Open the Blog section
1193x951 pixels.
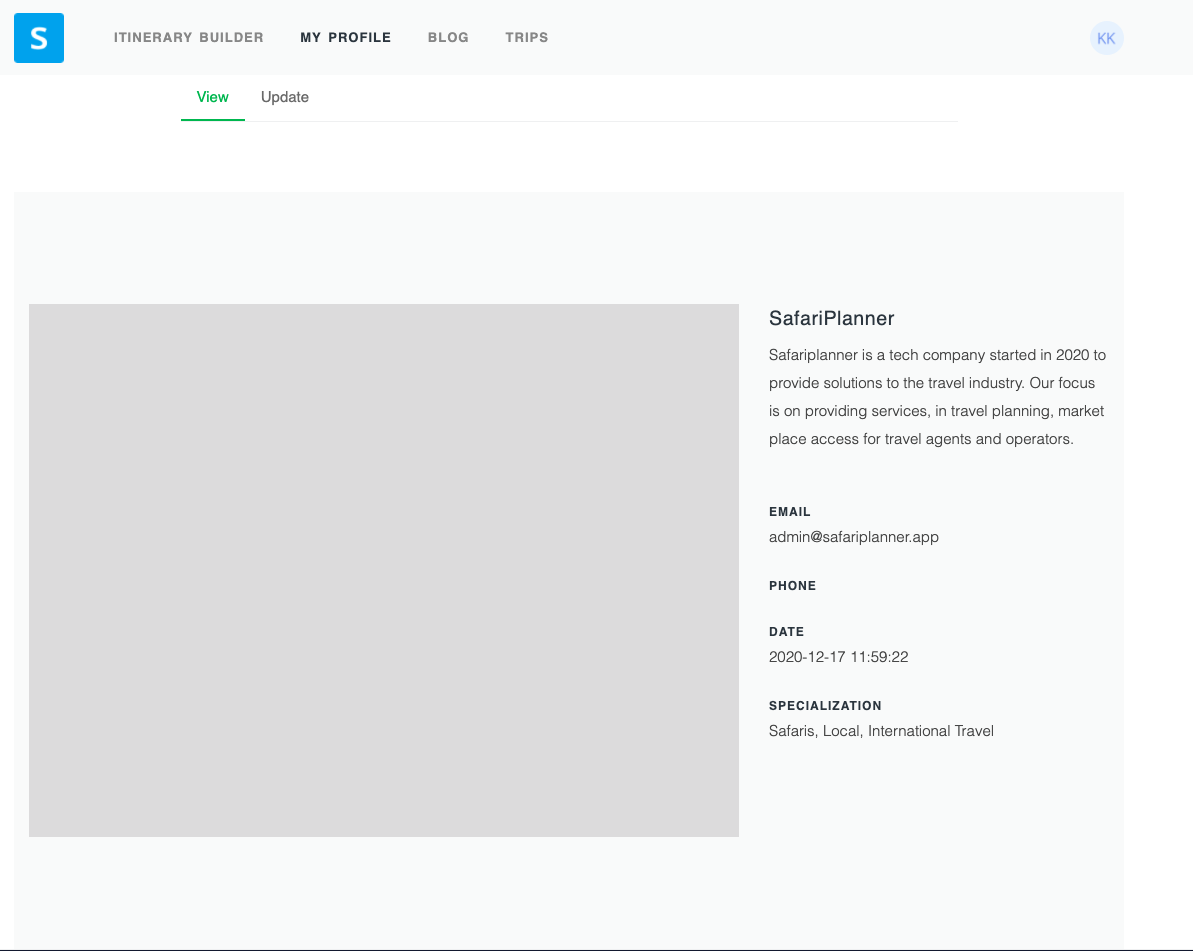448,37
